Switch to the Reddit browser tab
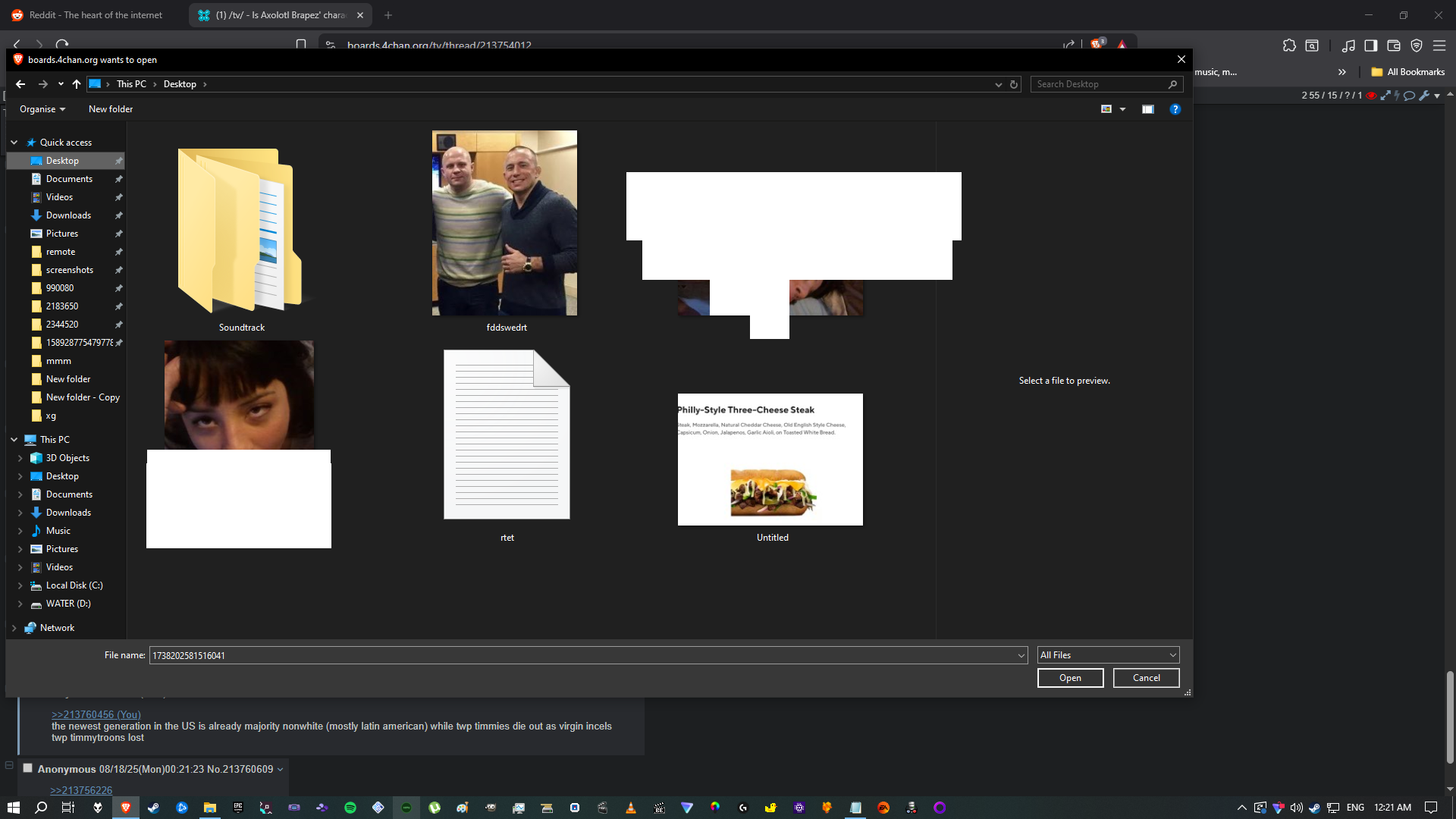This screenshot has height=819, width=1456. 95,15
